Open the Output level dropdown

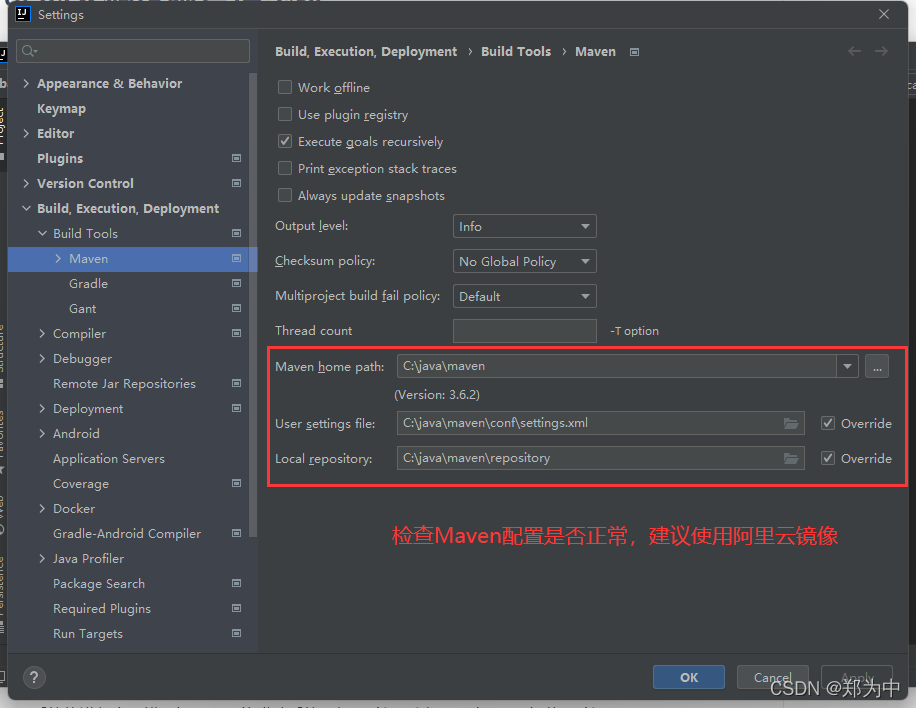tap(525, 226)
